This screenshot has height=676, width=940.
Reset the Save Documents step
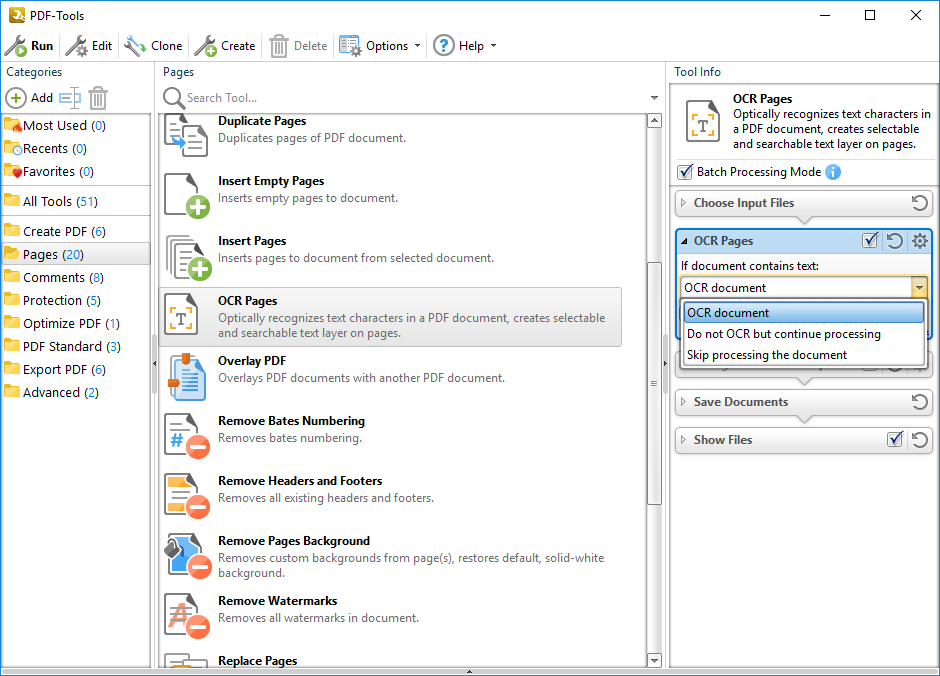pyautogui.click(x=919, y=402)
